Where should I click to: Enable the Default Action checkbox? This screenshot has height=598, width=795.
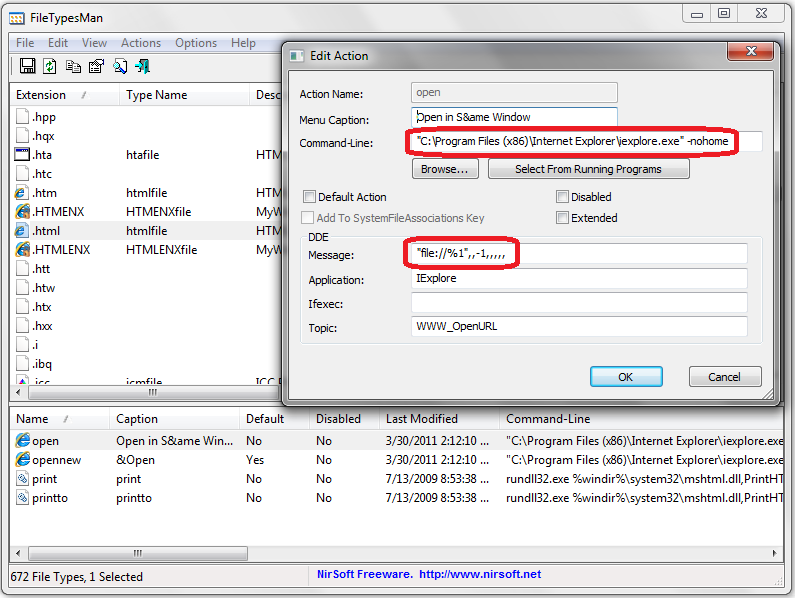click(310, 197)
